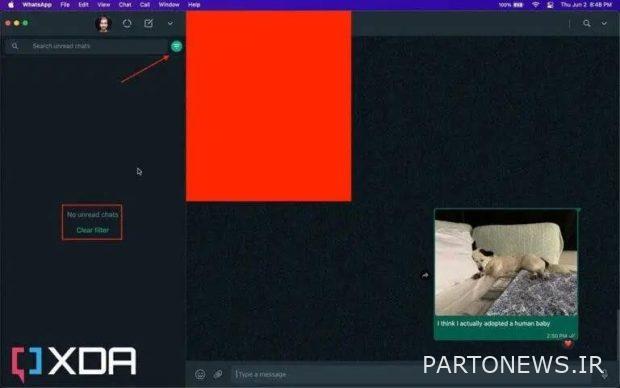This screenshot has width=620, height=388.
Task: Open the dog photo thumbnail
Action: (506, 263)
